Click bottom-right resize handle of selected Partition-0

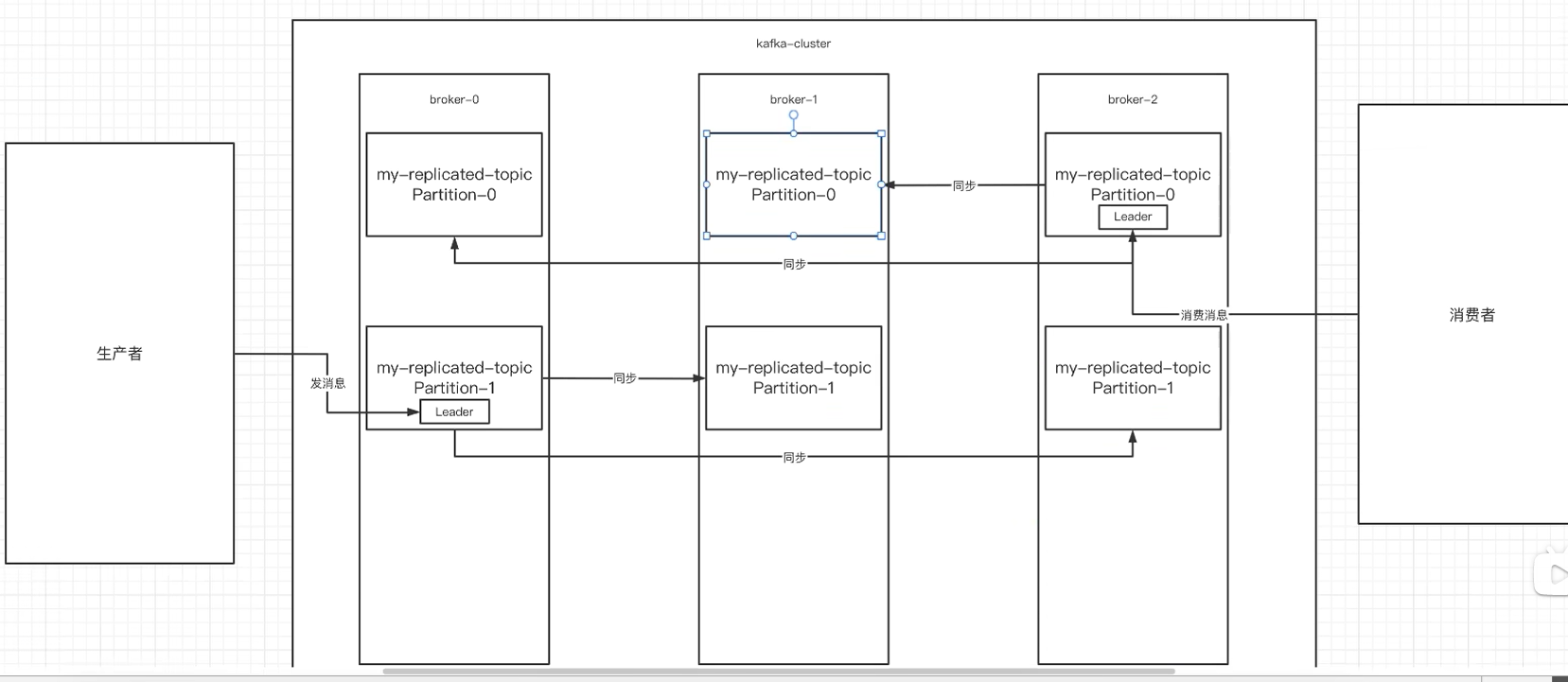click(881, 236)
